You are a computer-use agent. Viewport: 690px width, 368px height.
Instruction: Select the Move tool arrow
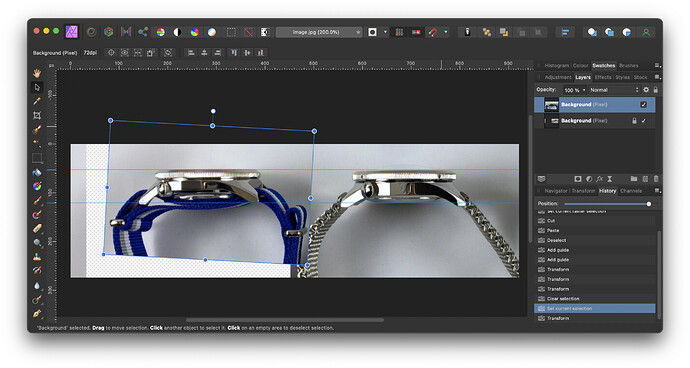(37, 87)
